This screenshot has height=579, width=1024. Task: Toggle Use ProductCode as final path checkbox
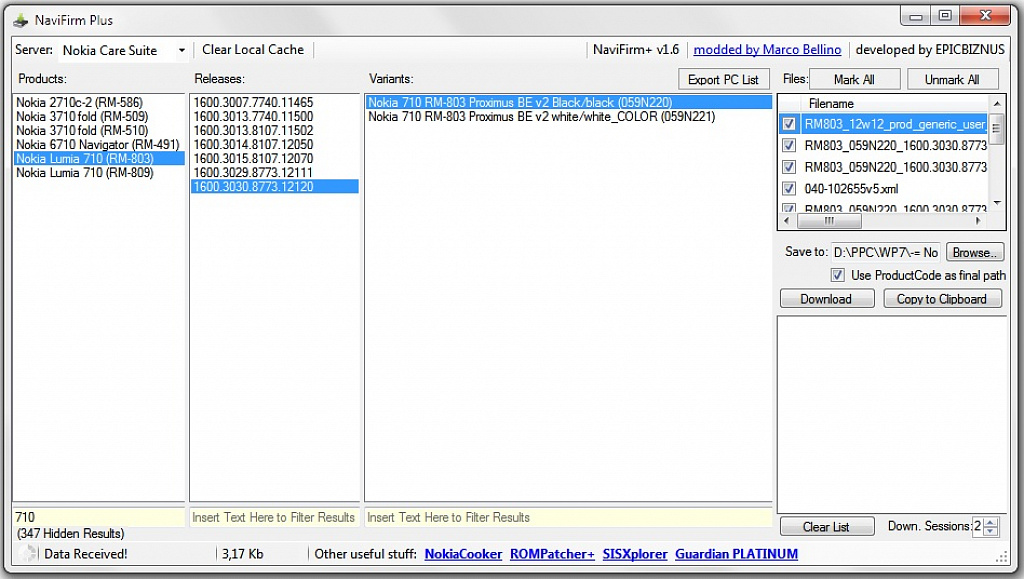pos(837,275)
